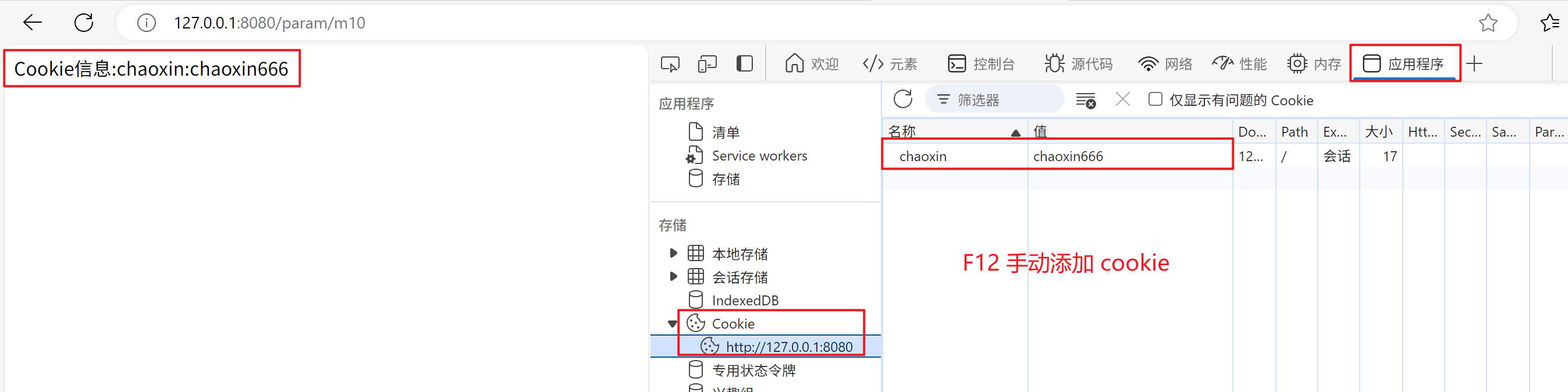Click the Path column header
Screen dimensions: 1568x392
[1296, 131]
